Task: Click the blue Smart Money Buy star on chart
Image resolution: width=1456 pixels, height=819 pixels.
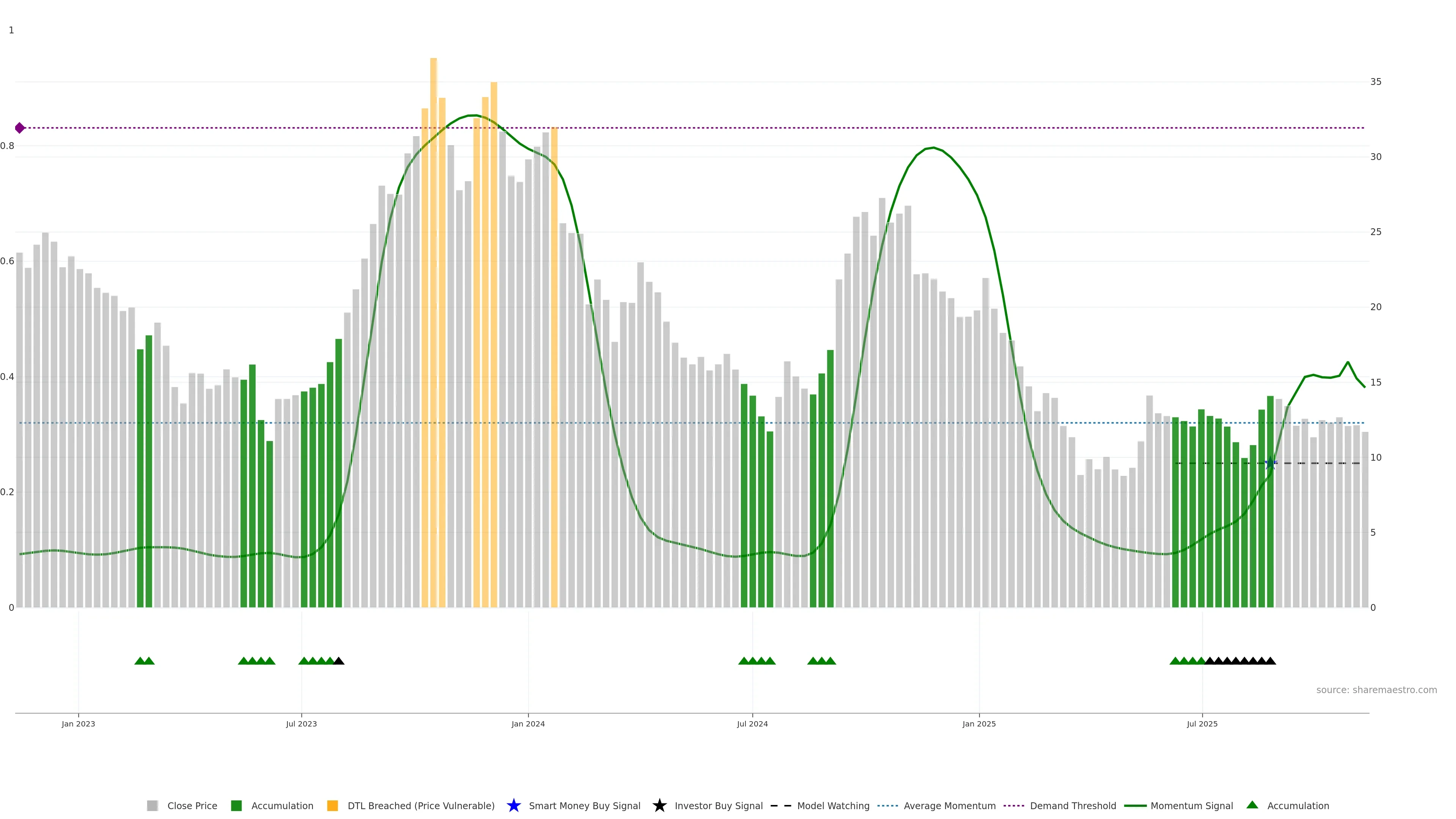Action: coord(1270,463)
